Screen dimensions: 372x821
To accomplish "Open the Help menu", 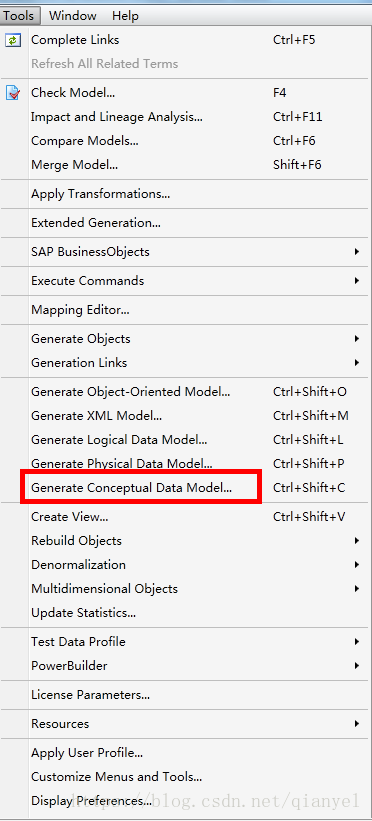I will click(125, 16).
